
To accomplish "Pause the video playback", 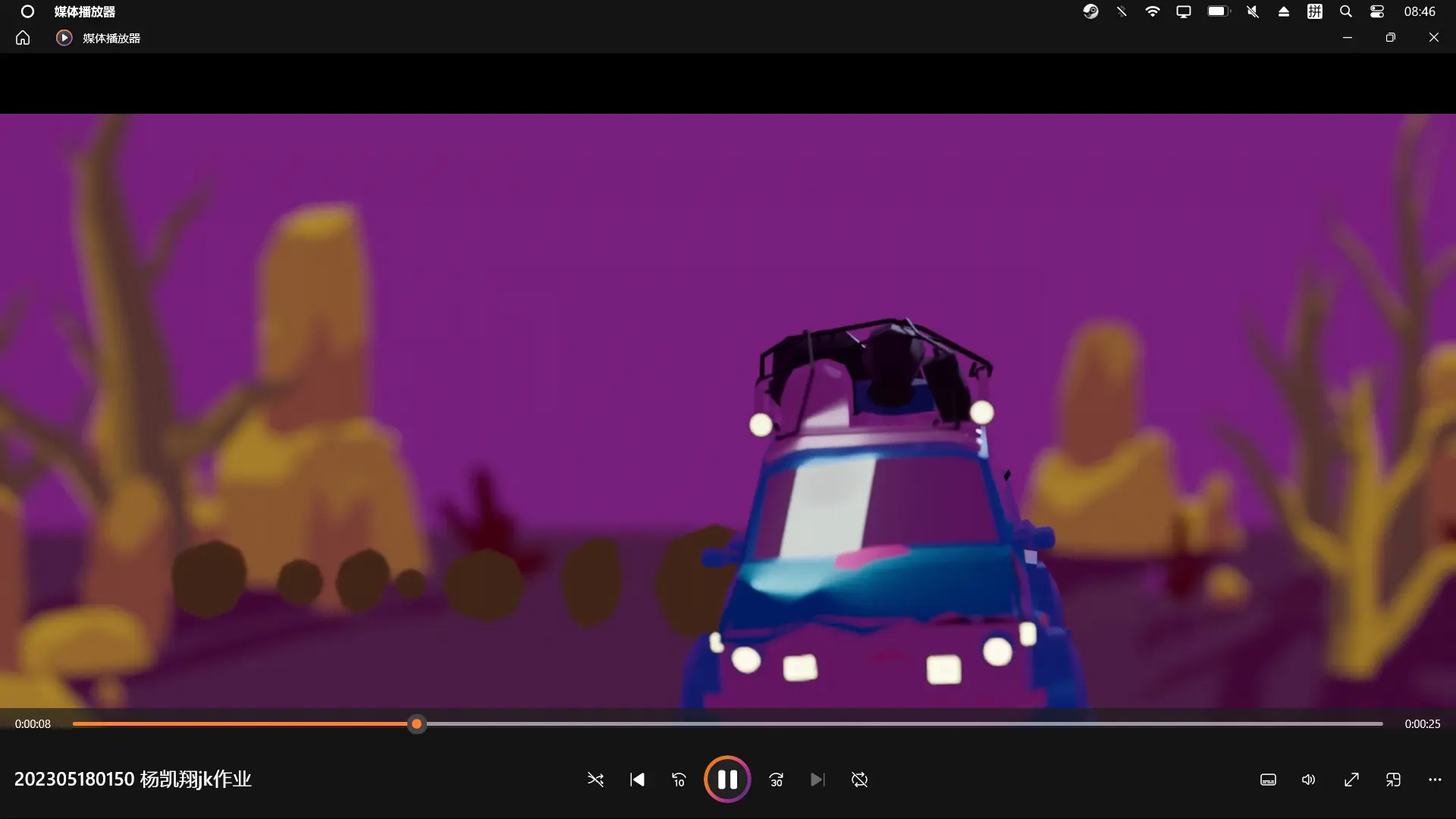I will coord(727,780).
